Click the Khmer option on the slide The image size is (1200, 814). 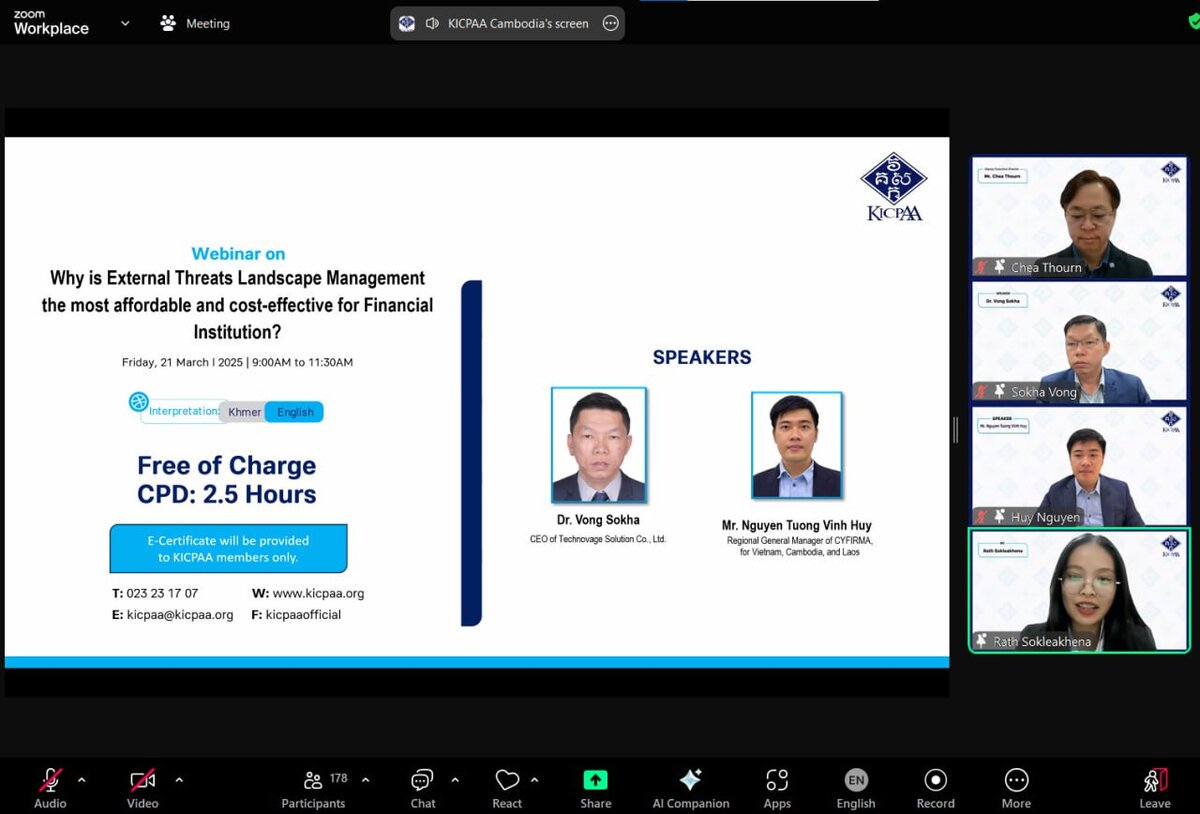[x=245, y=412]
